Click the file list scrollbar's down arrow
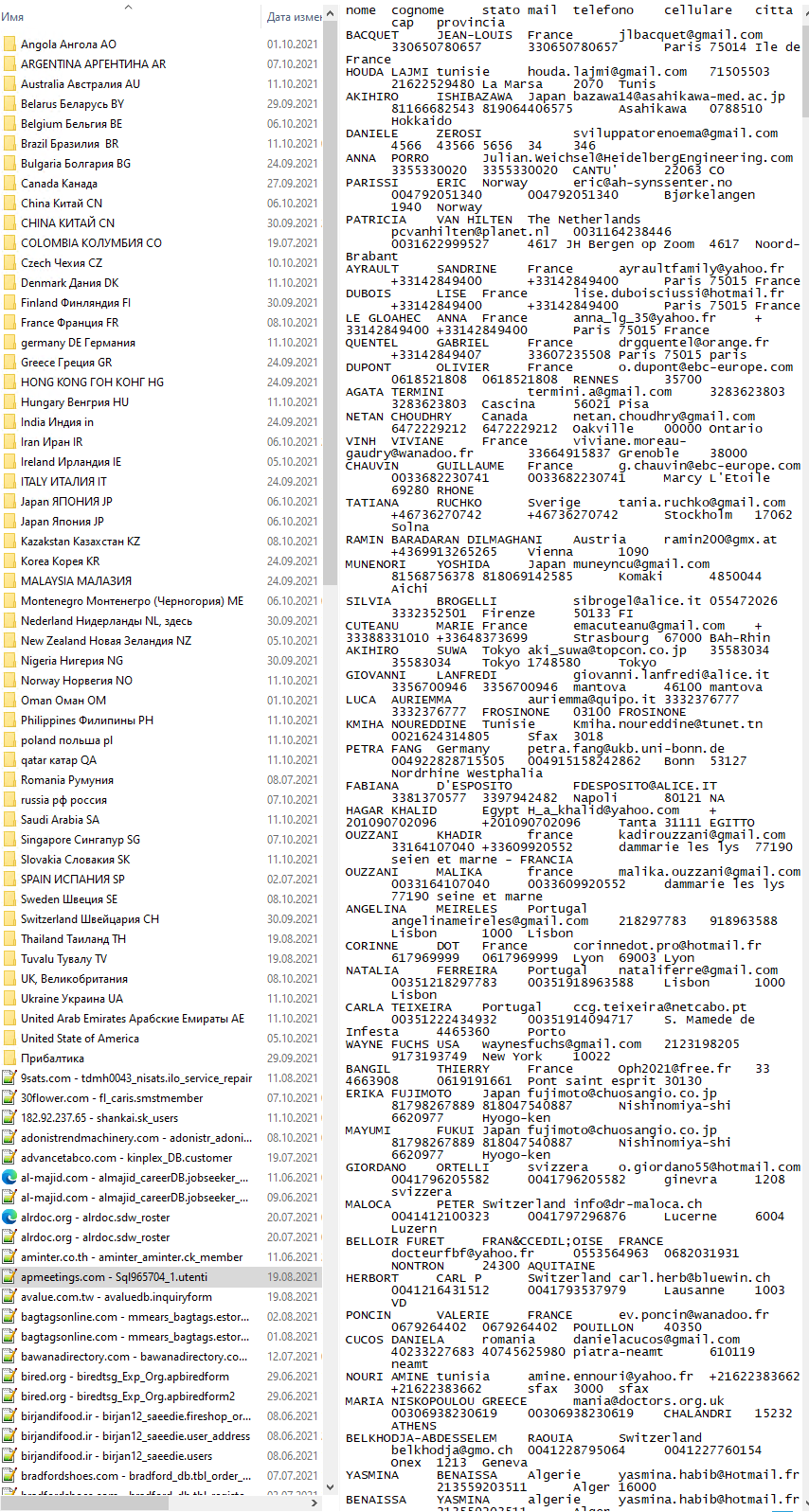809x1512 pixels. coord(330,1486)
